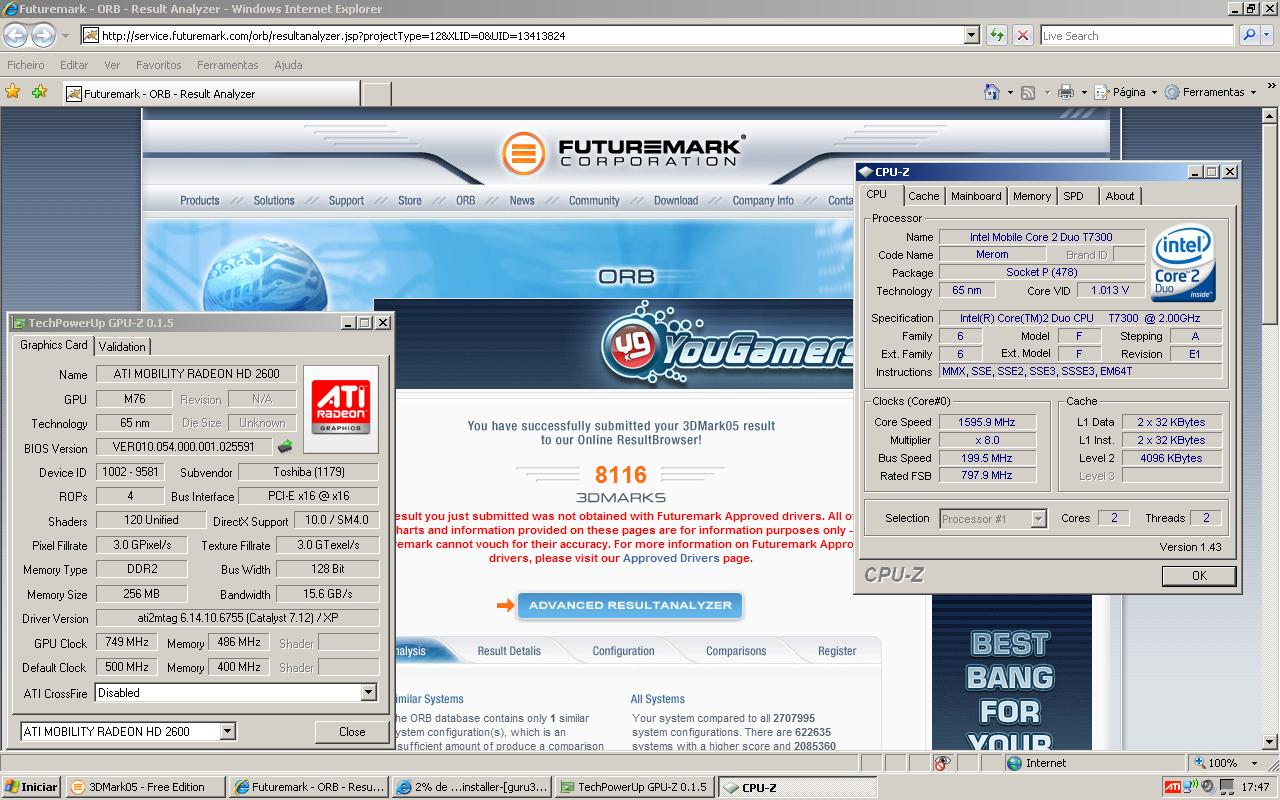Click the installer 2% taskbar item

(471, 787)
